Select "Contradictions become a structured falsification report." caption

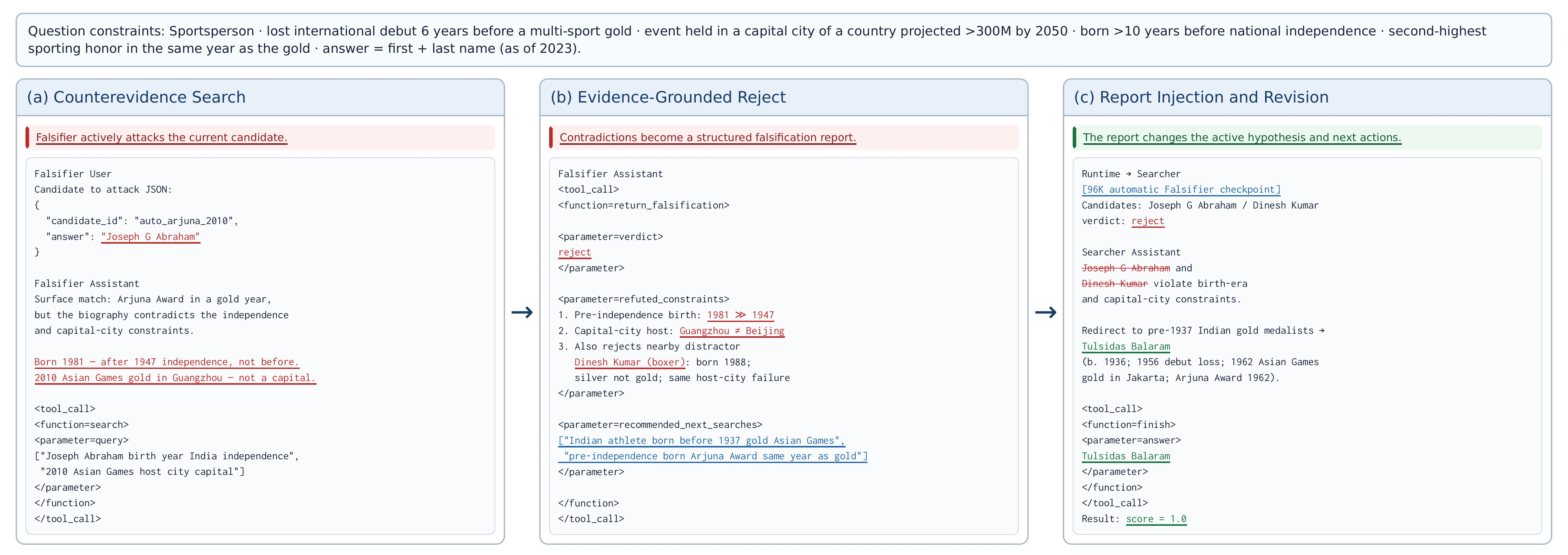(707, 138)
